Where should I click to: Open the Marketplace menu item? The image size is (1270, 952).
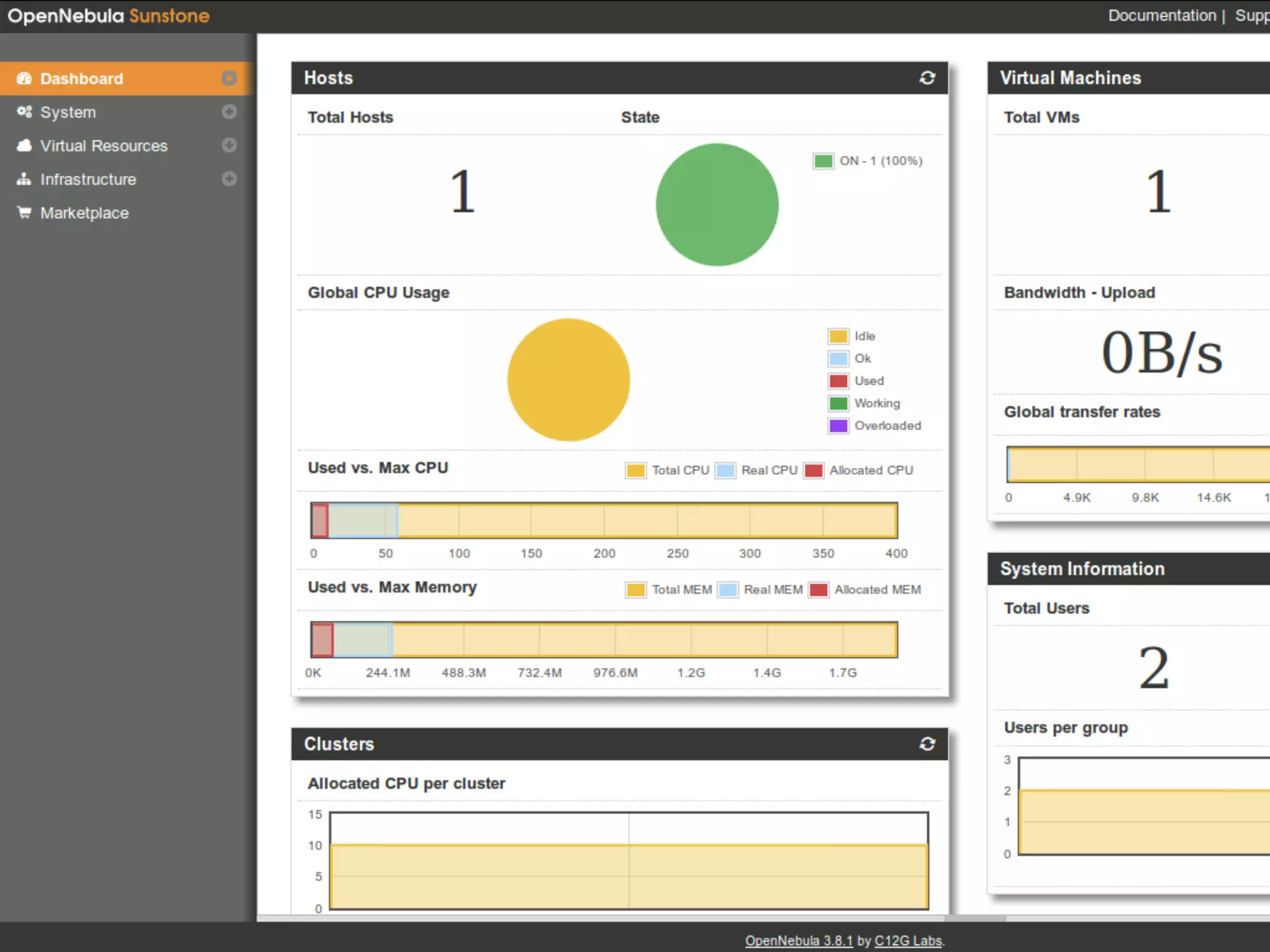point(84,213)
